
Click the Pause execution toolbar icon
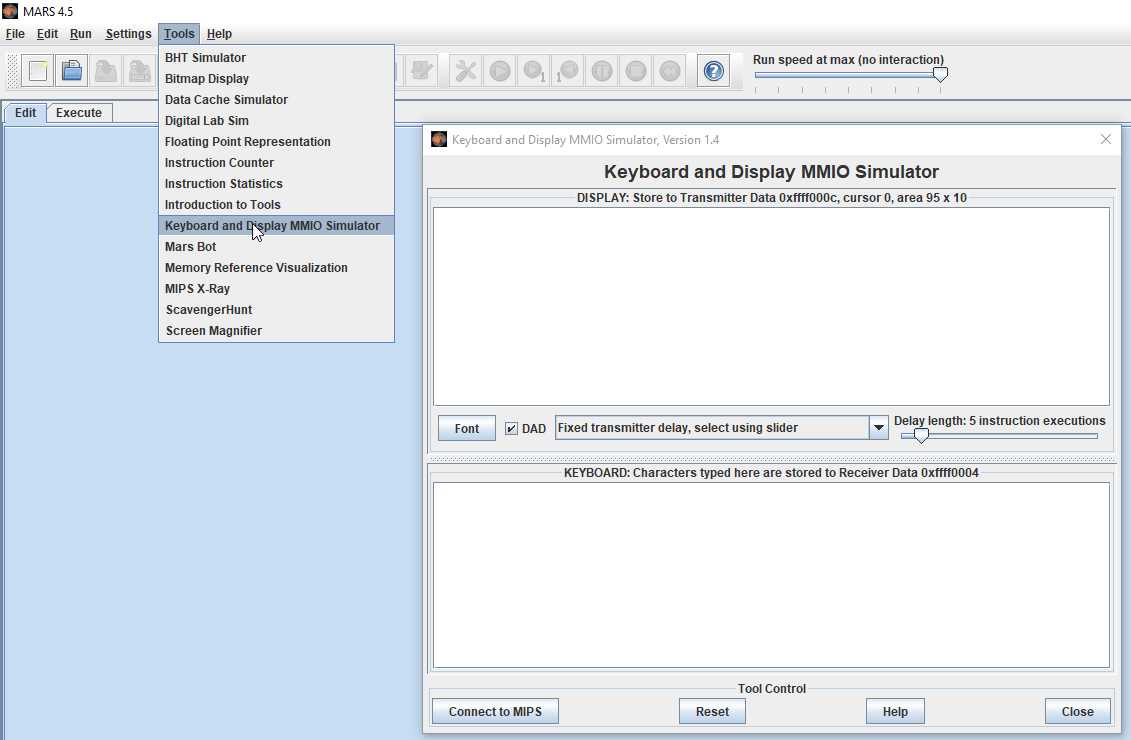[602, 71]
